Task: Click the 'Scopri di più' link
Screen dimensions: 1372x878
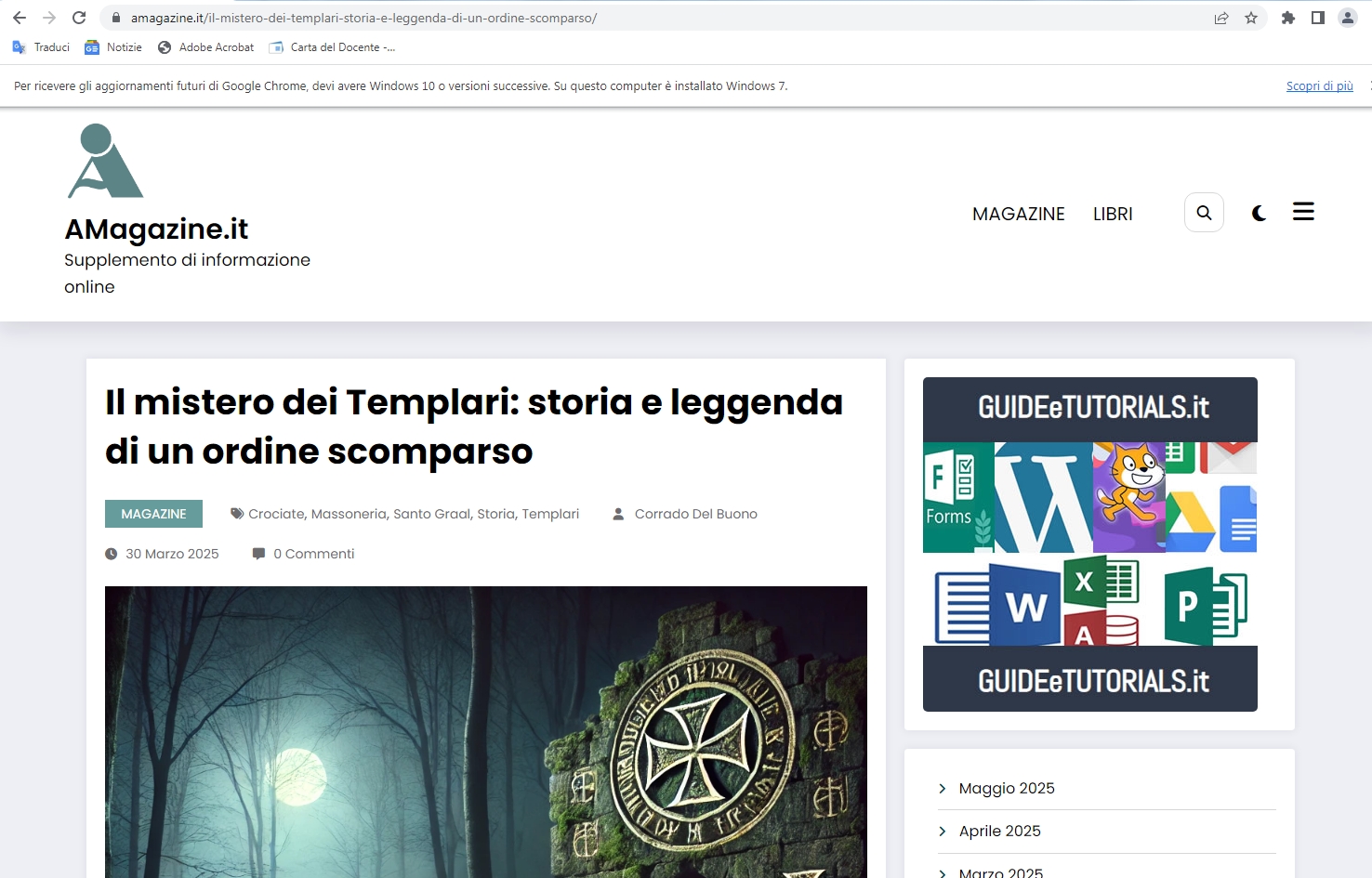Action: (x=1319, y=85)
